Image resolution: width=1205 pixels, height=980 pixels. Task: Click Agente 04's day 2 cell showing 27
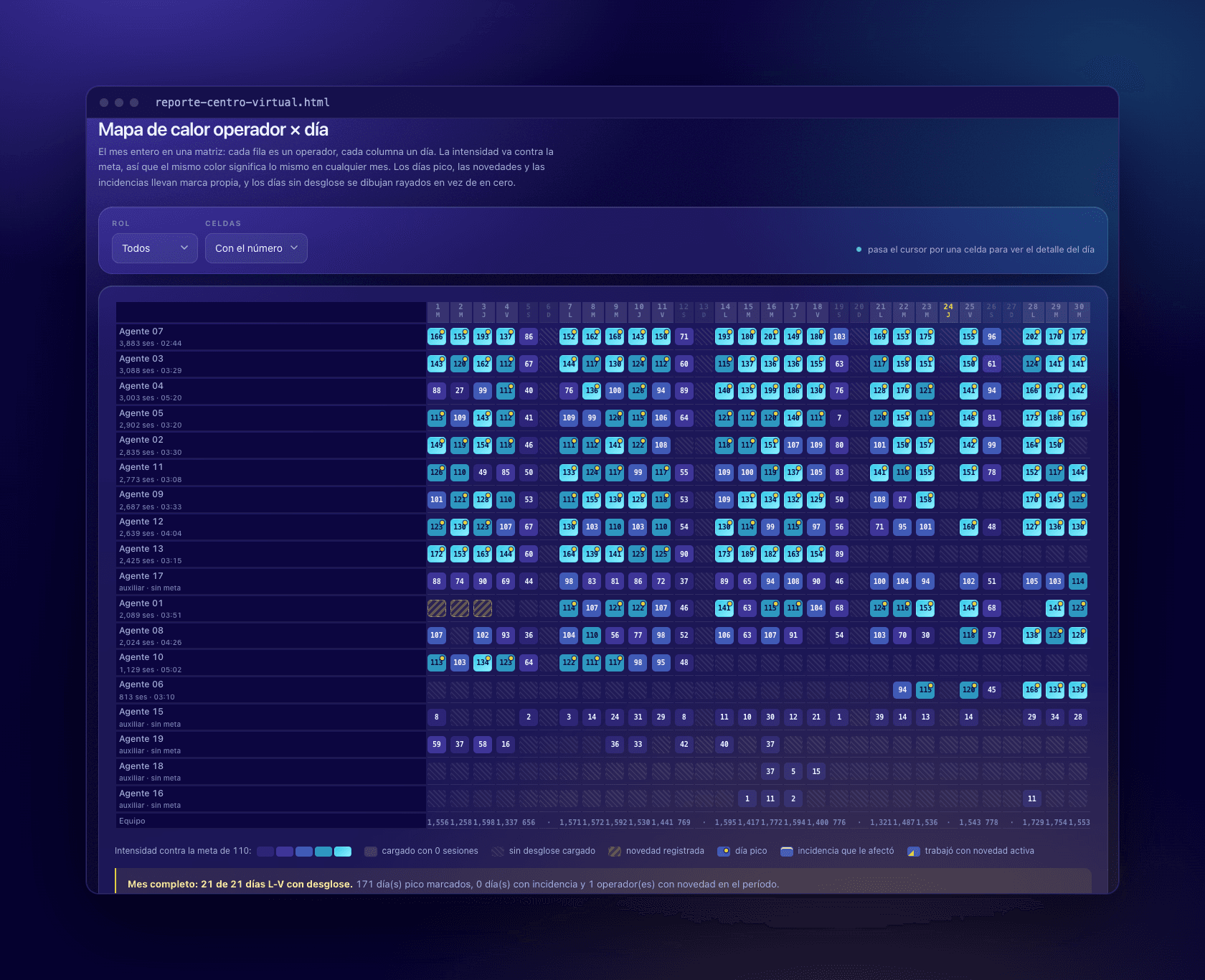(460, 391)
